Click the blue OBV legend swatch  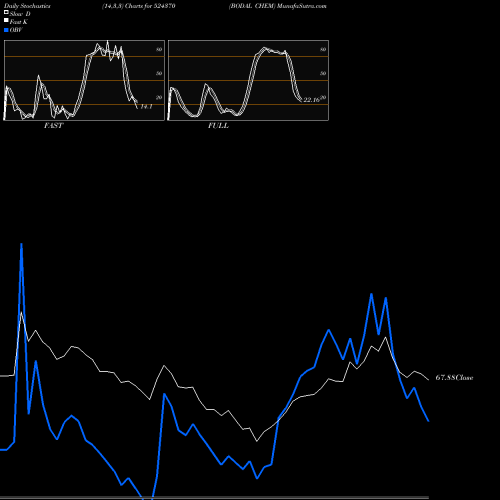click(6, 30)
